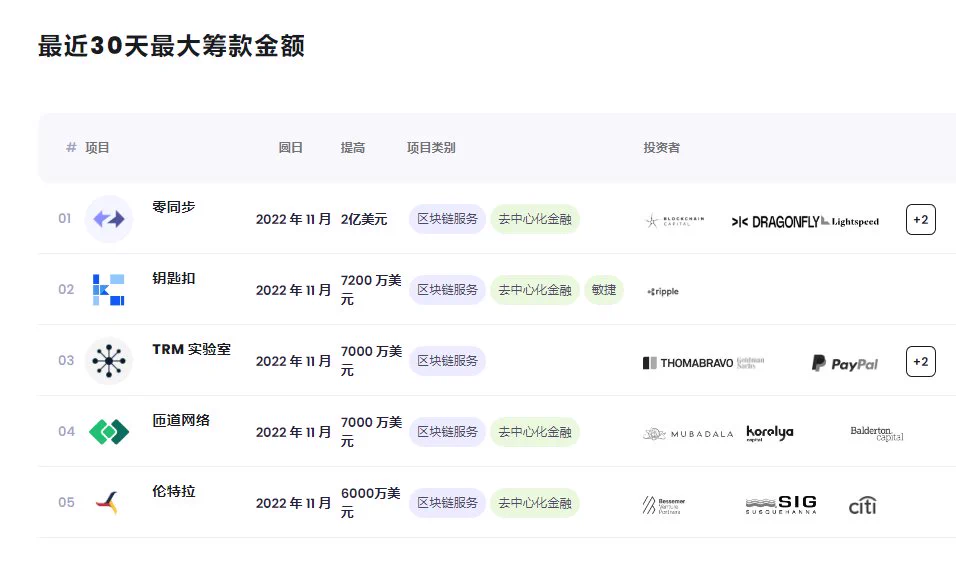The image size is (956, 579).
Task: Expand +2 more investors for 零同步
Action: pos(921,219)
